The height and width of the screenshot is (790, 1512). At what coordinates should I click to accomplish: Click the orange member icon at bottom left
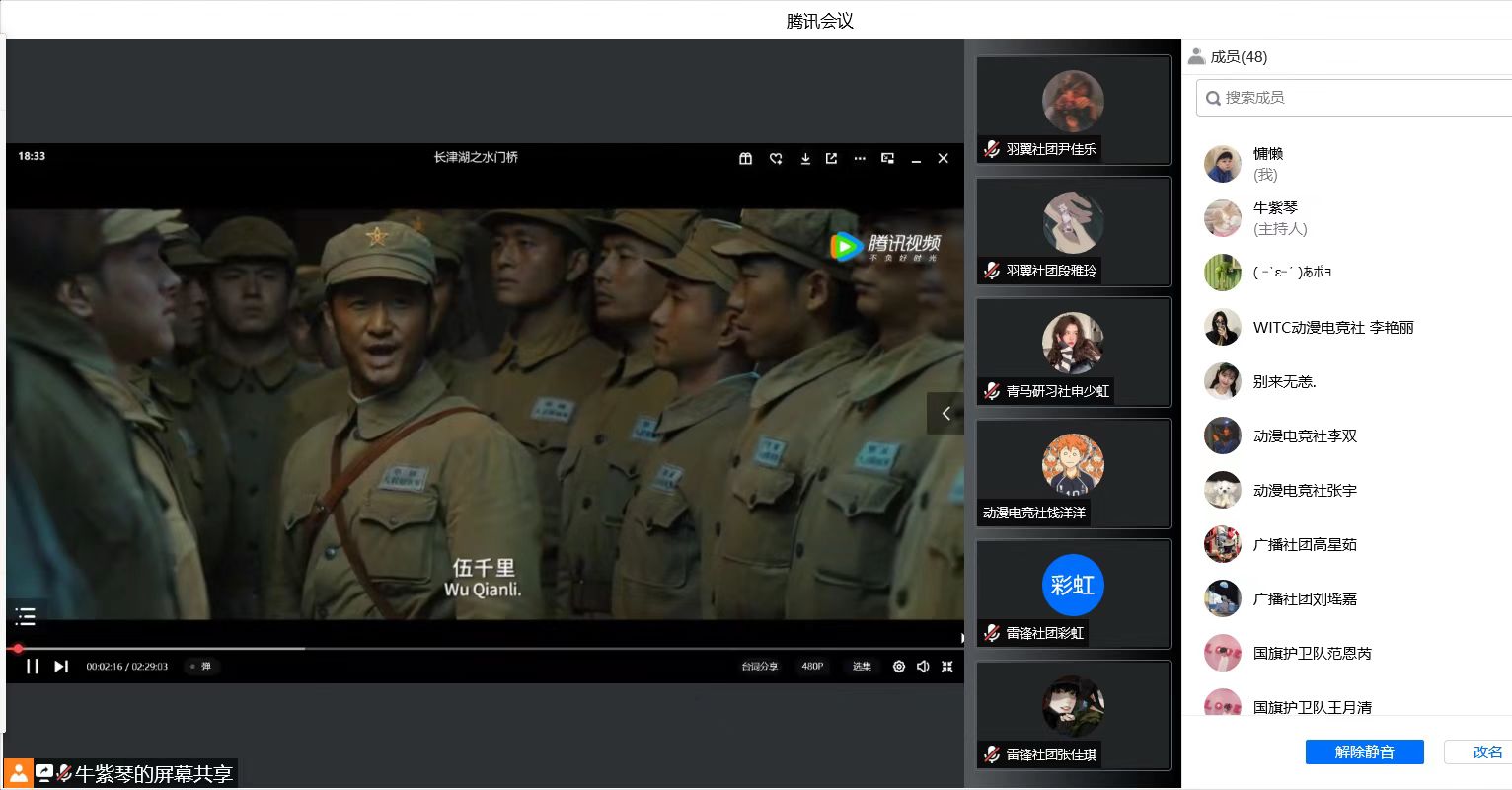click(18, 774)
